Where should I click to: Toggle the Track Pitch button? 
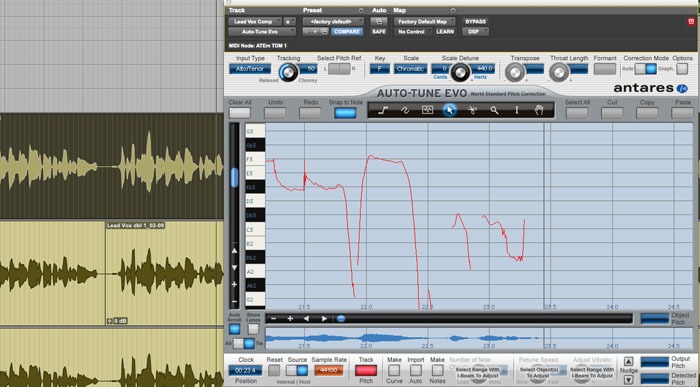tap(366, 370)
